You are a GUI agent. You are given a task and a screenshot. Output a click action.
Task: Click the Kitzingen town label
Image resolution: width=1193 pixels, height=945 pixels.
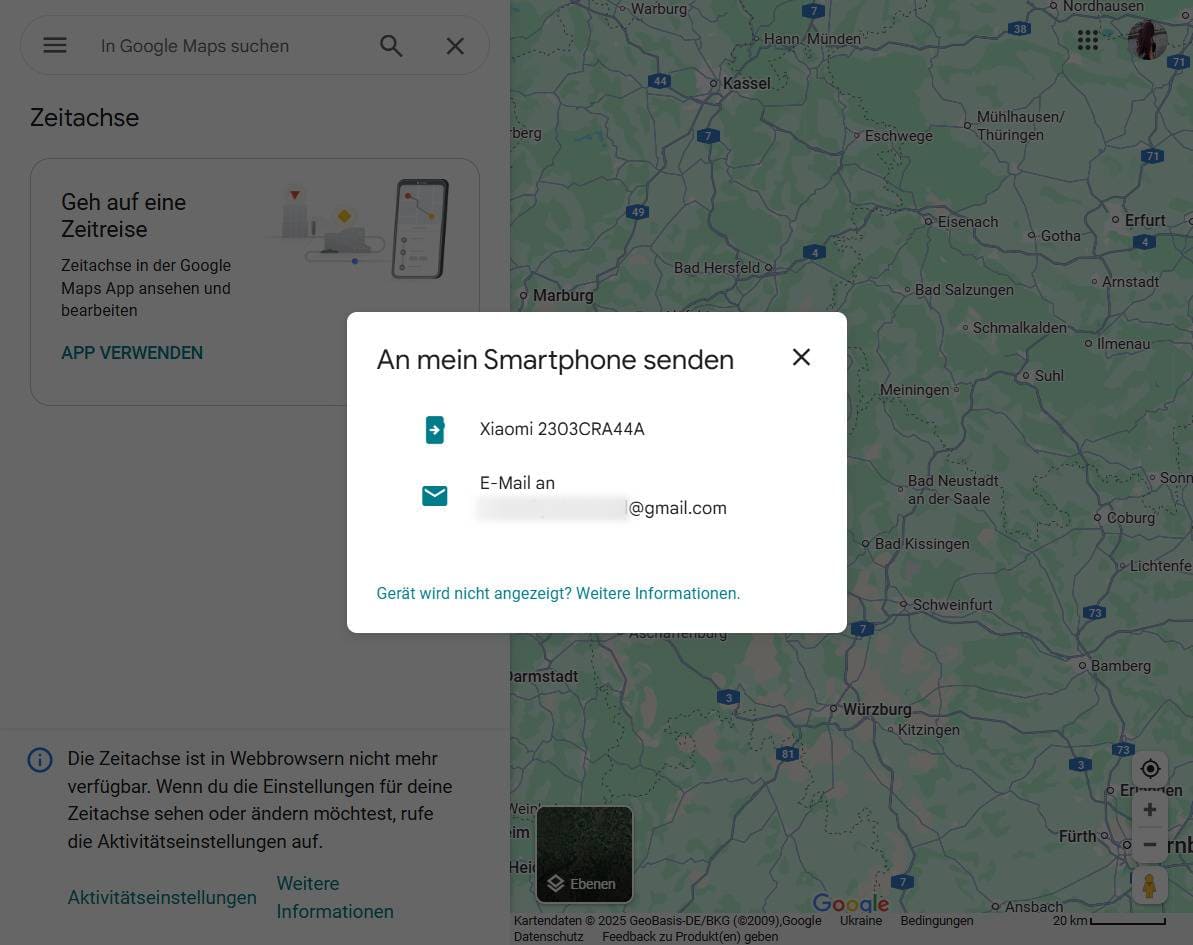(x=929, y=730)
